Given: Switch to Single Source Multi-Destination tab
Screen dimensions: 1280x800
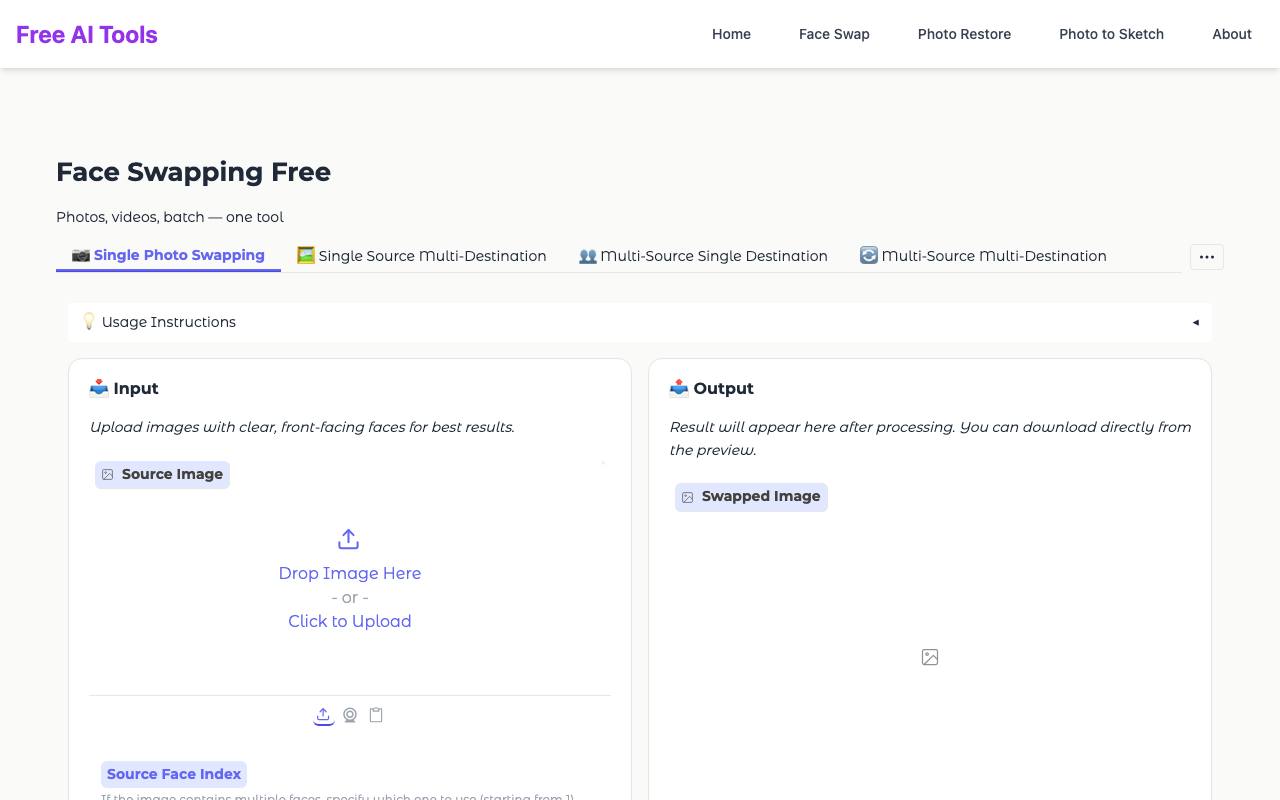Looking at the screenshot, I should pos(422,256).
